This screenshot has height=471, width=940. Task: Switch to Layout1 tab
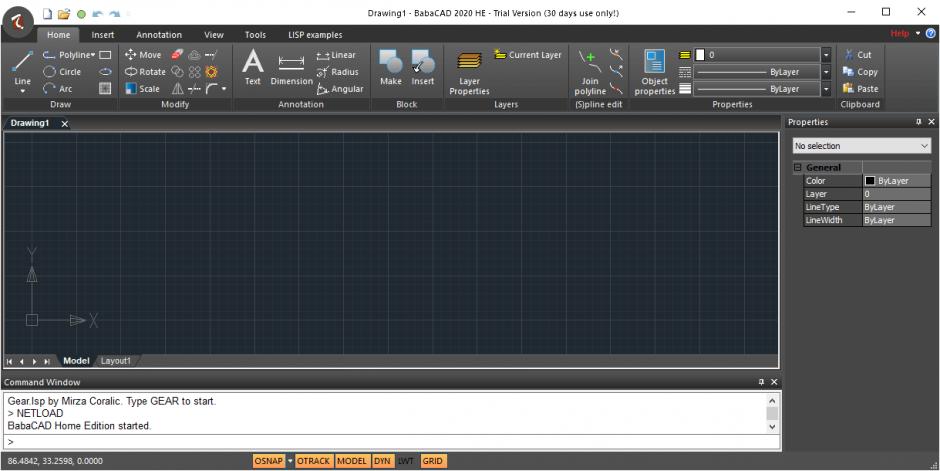[115, 361]
